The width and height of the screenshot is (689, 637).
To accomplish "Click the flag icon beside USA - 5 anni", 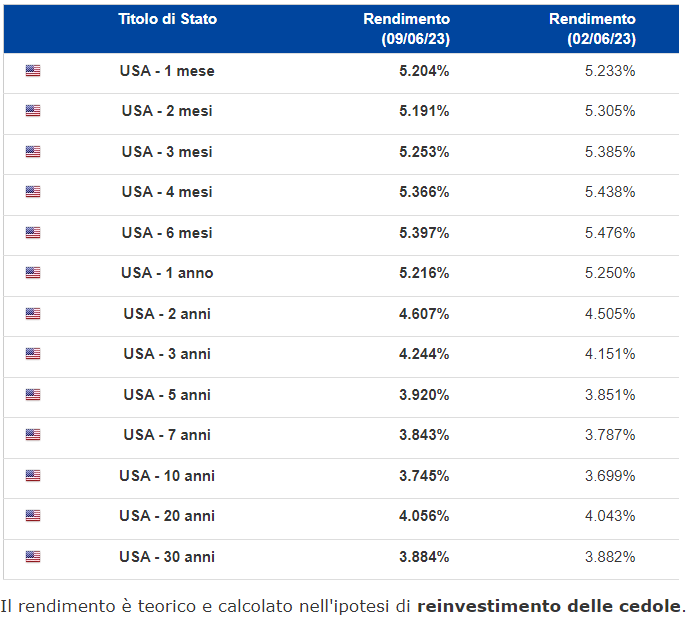I will [x=33, y=395].
